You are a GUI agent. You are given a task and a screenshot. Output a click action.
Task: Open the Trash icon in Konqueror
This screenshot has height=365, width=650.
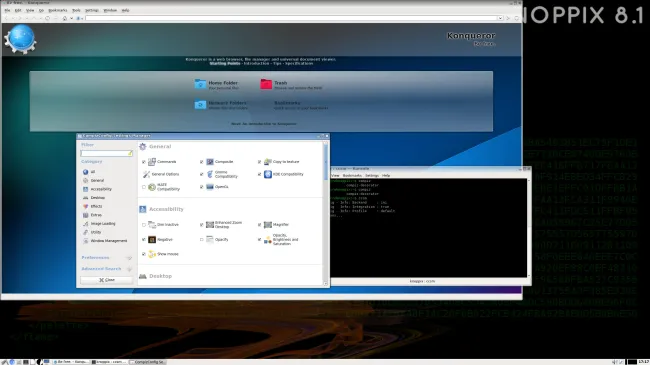pyautogui.click(x=266, y=84)
